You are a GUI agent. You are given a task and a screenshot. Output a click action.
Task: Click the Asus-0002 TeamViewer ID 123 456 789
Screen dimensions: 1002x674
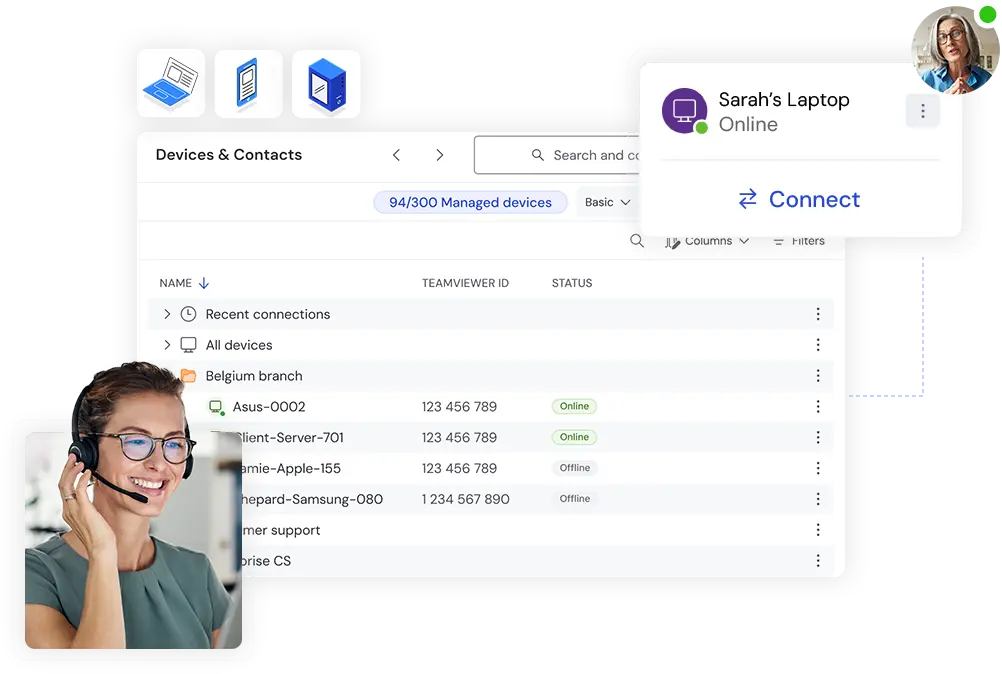coord(459,406)
